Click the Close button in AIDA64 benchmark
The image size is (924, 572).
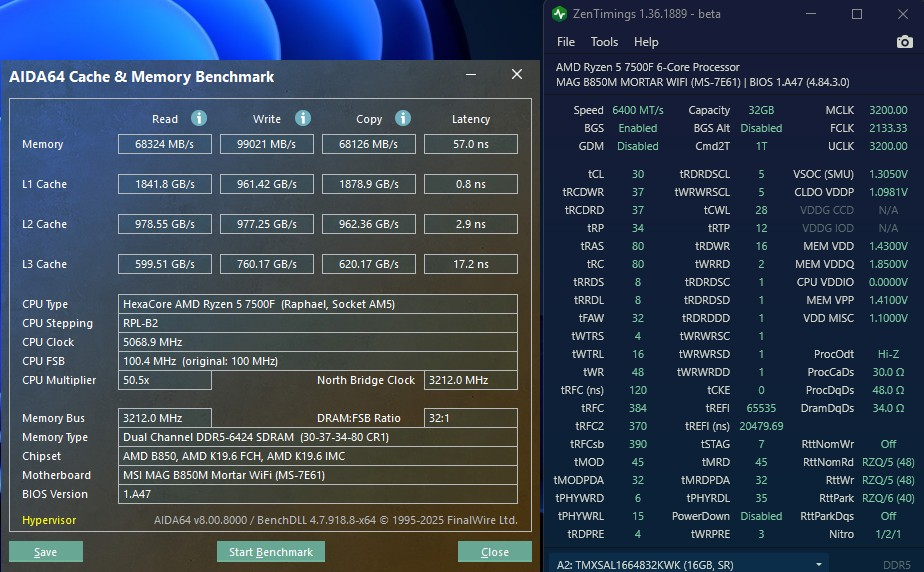(x=495, y=552)
